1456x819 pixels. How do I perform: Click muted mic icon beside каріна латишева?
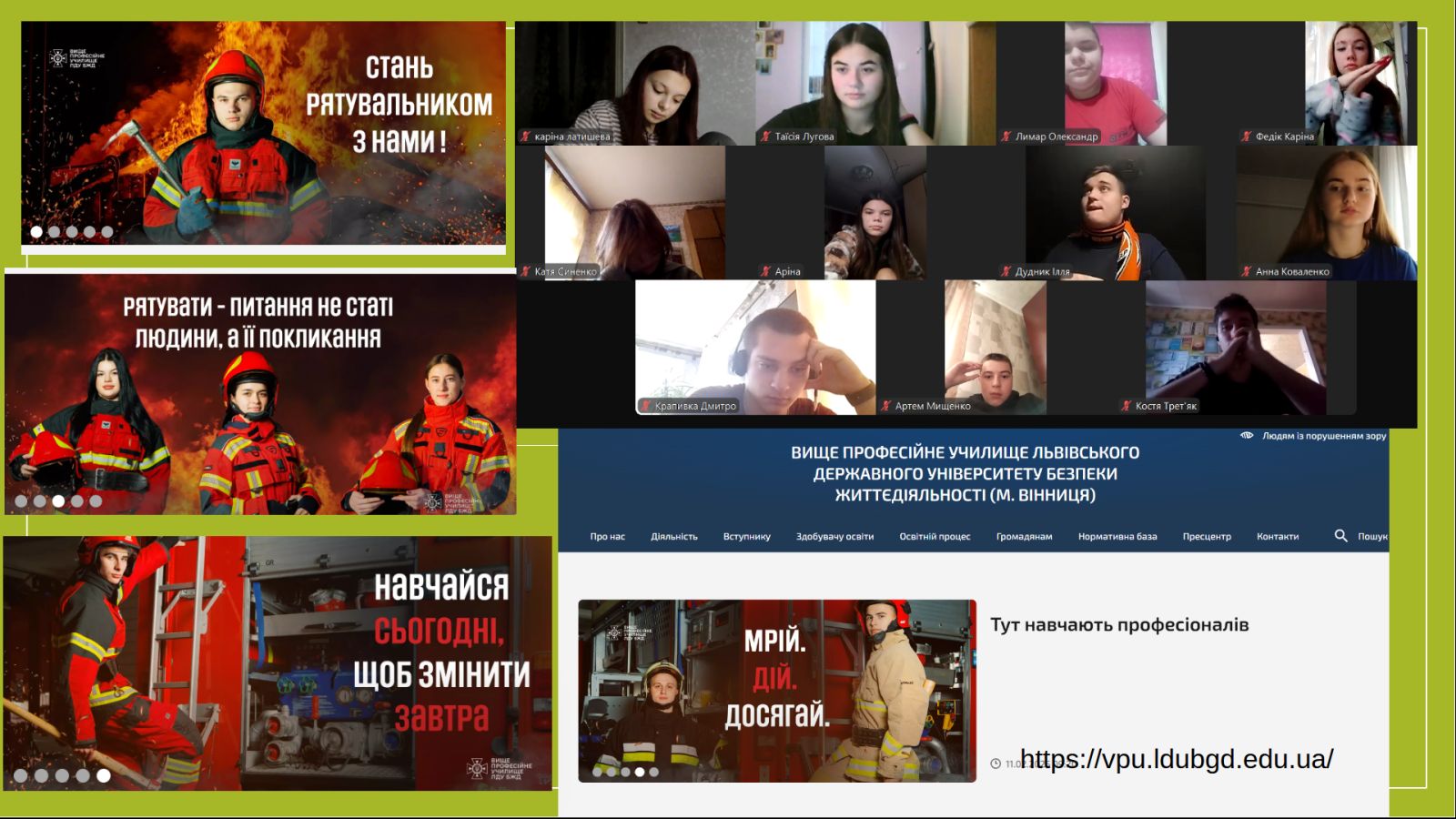525,136
